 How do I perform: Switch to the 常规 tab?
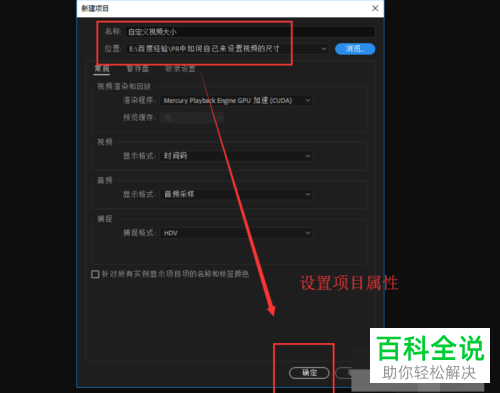(102, 69)
